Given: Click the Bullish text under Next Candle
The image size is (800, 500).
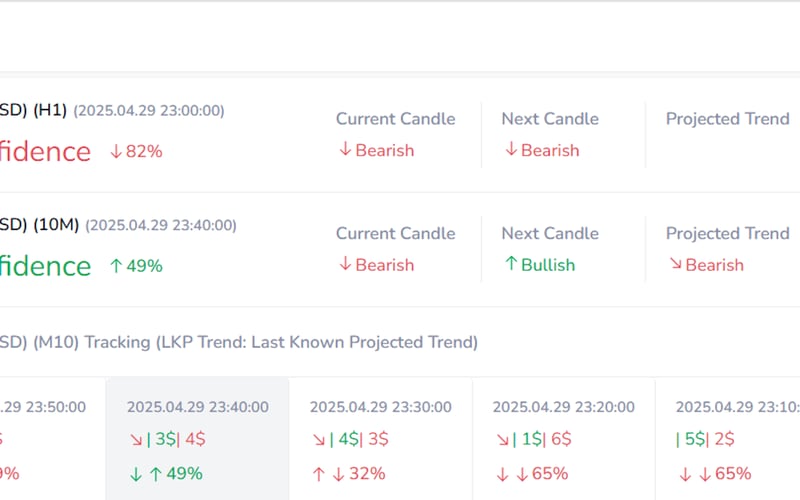Looking at the screenshot, I should pyautogui.click(x=548, y=265).
